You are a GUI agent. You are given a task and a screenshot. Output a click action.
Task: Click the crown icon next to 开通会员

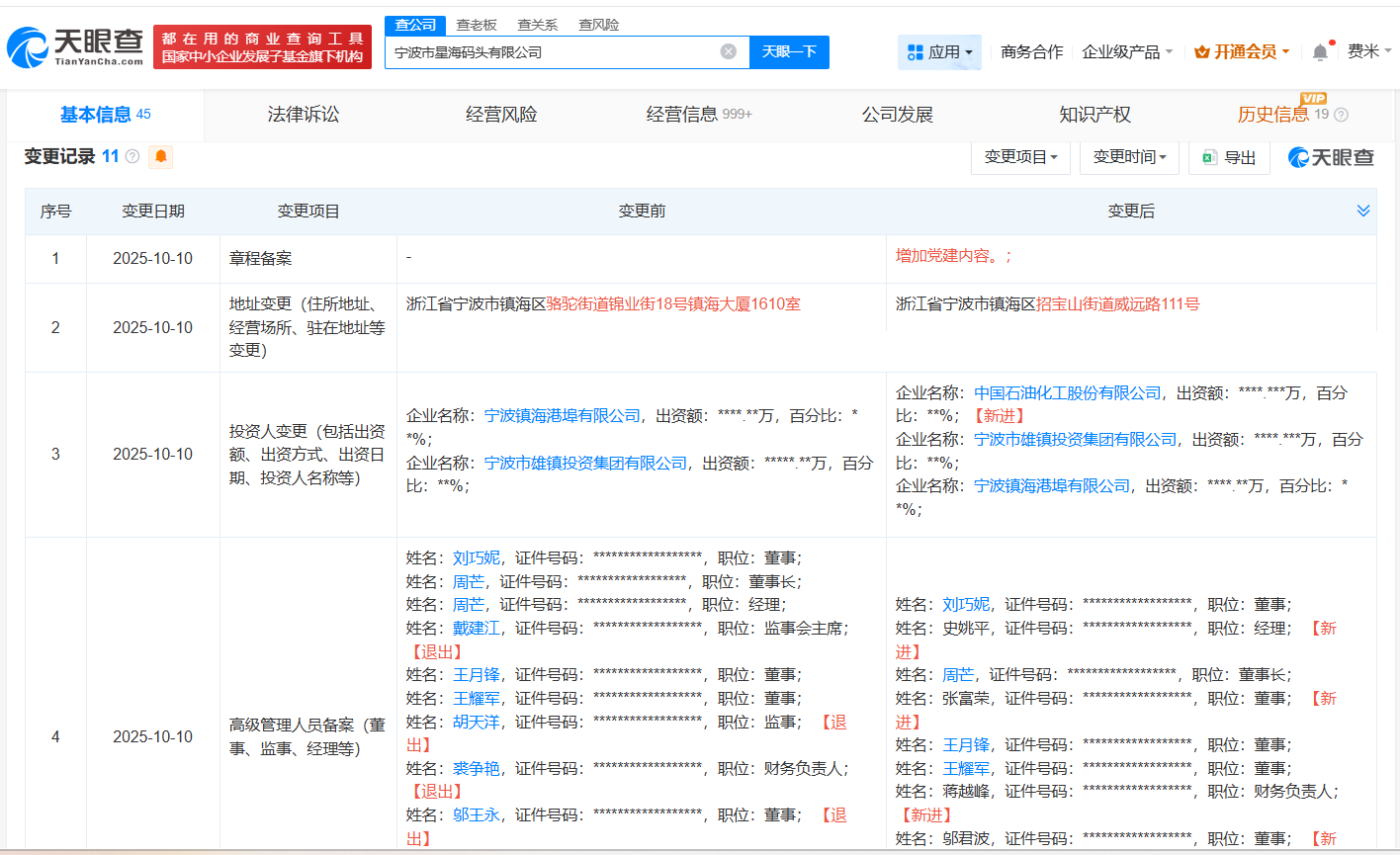click(x=1203, y=51)
